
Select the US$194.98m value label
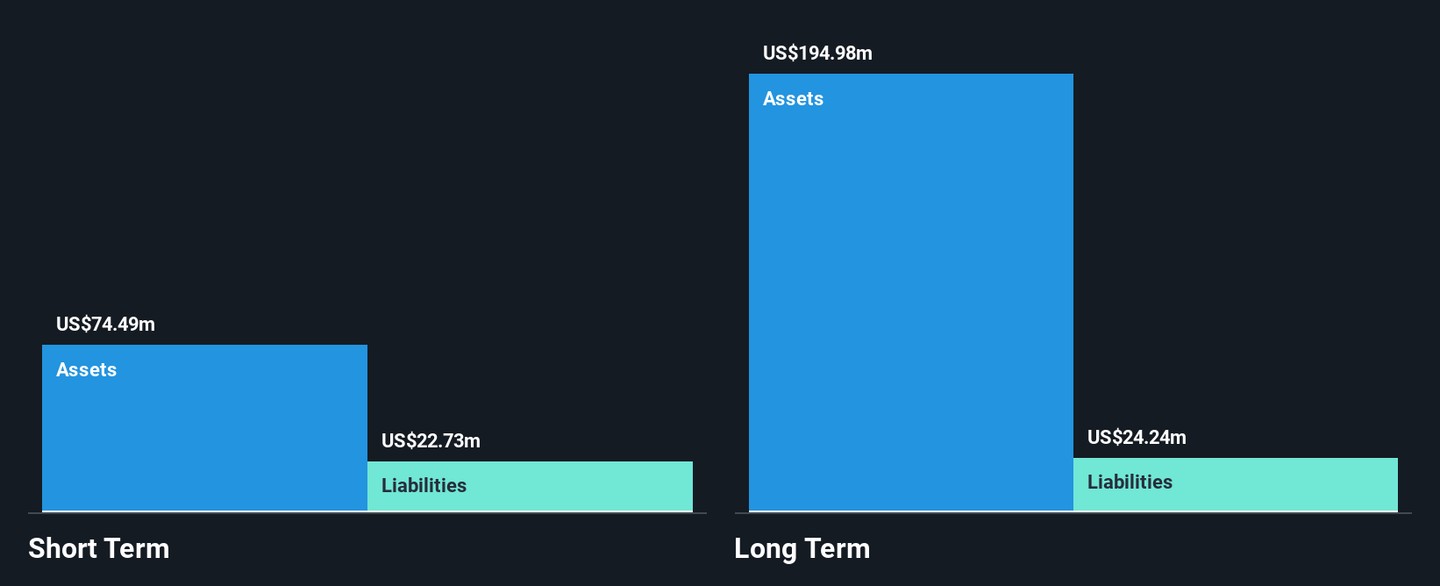(817, 53)
